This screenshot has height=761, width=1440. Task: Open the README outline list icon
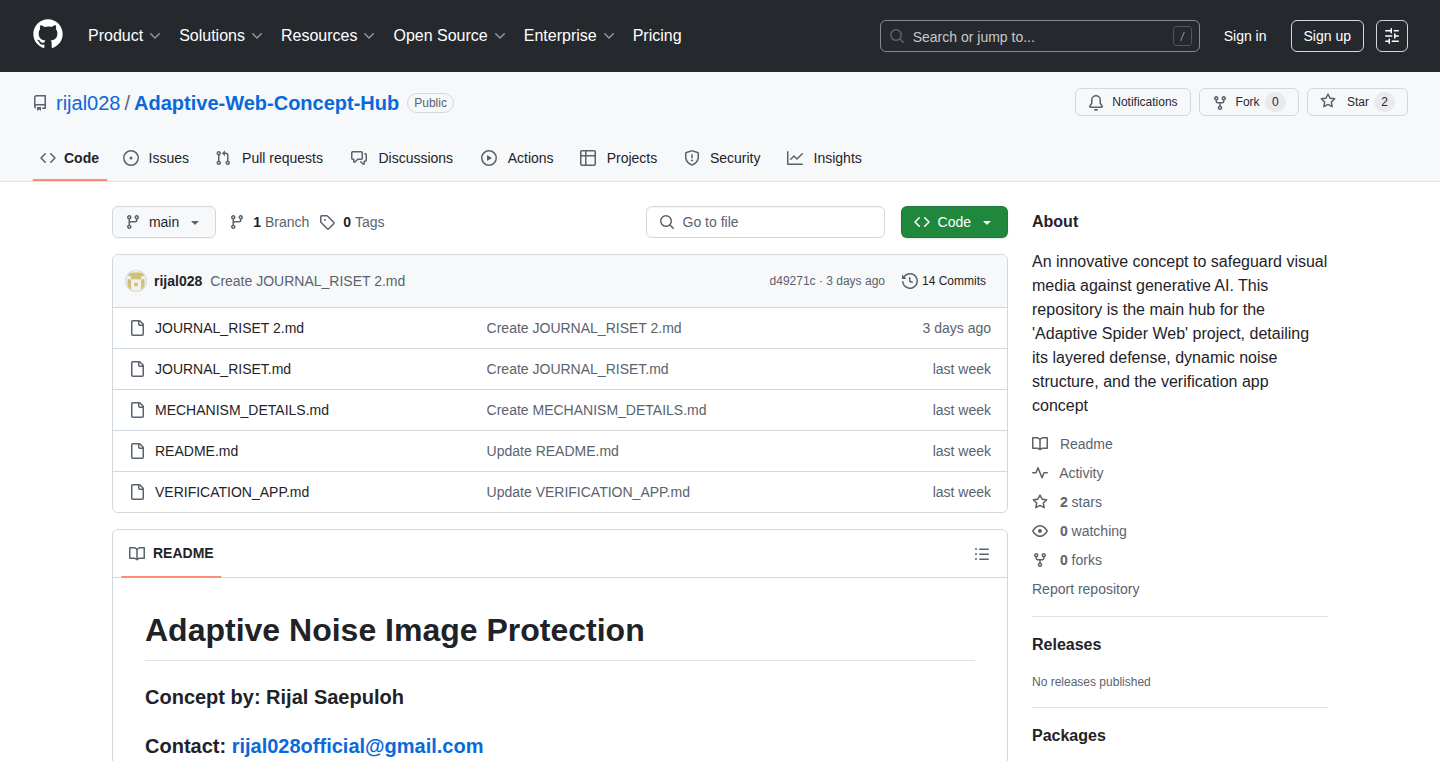(x=982, y=554)
